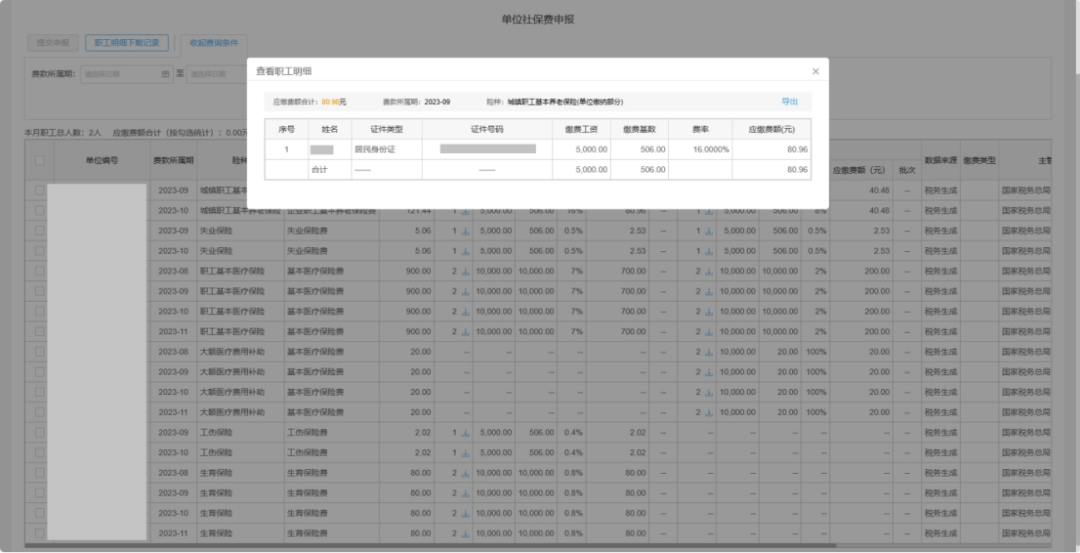The height and width of the screenshot is (553, 1080).
Task: Click first download icon in 2023-11 职工基本医疗保险 row
Action: (x=465, y=331)
